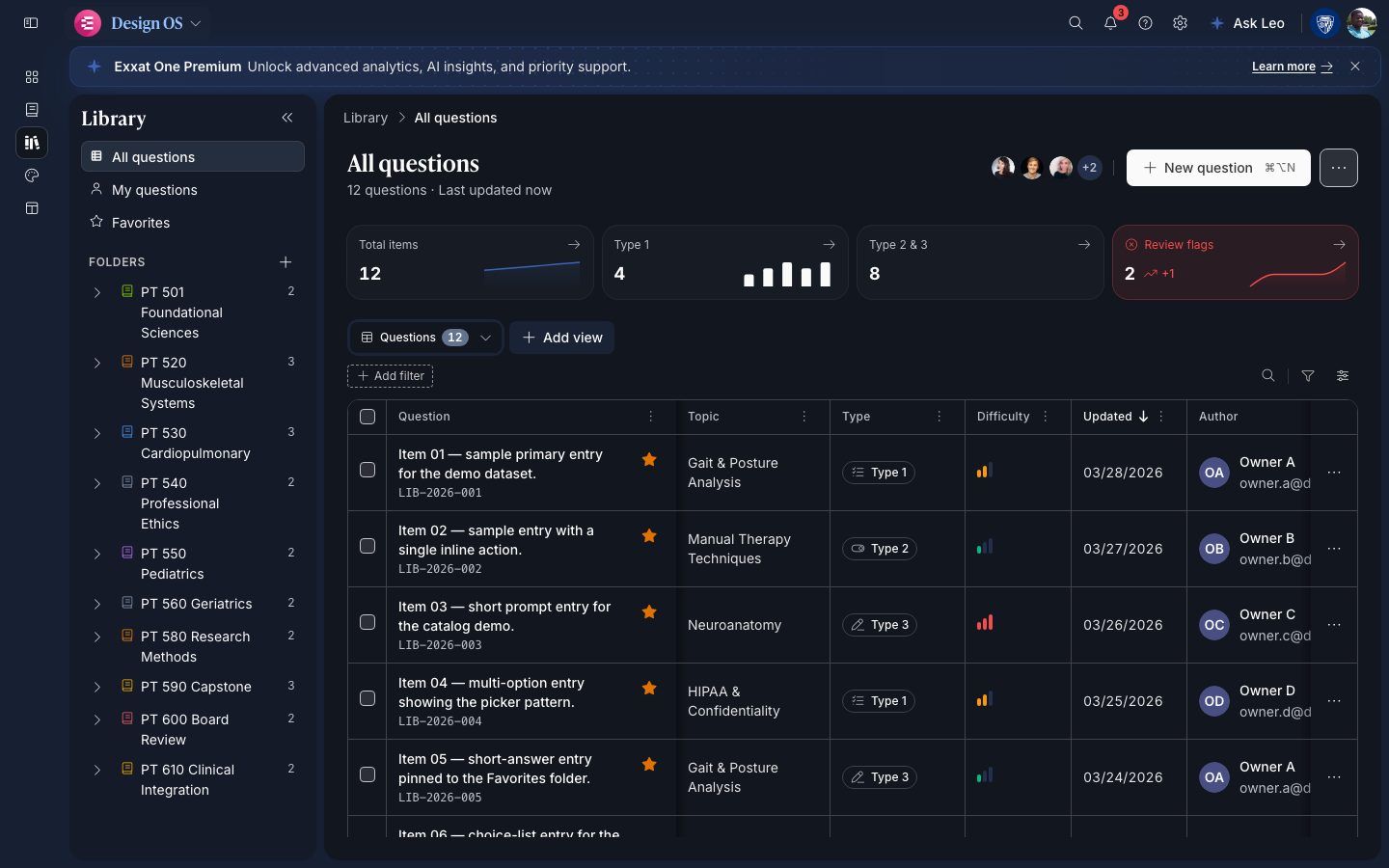Check the Item 01 row checkbox

pyautogui.click(x=368, y=470)
